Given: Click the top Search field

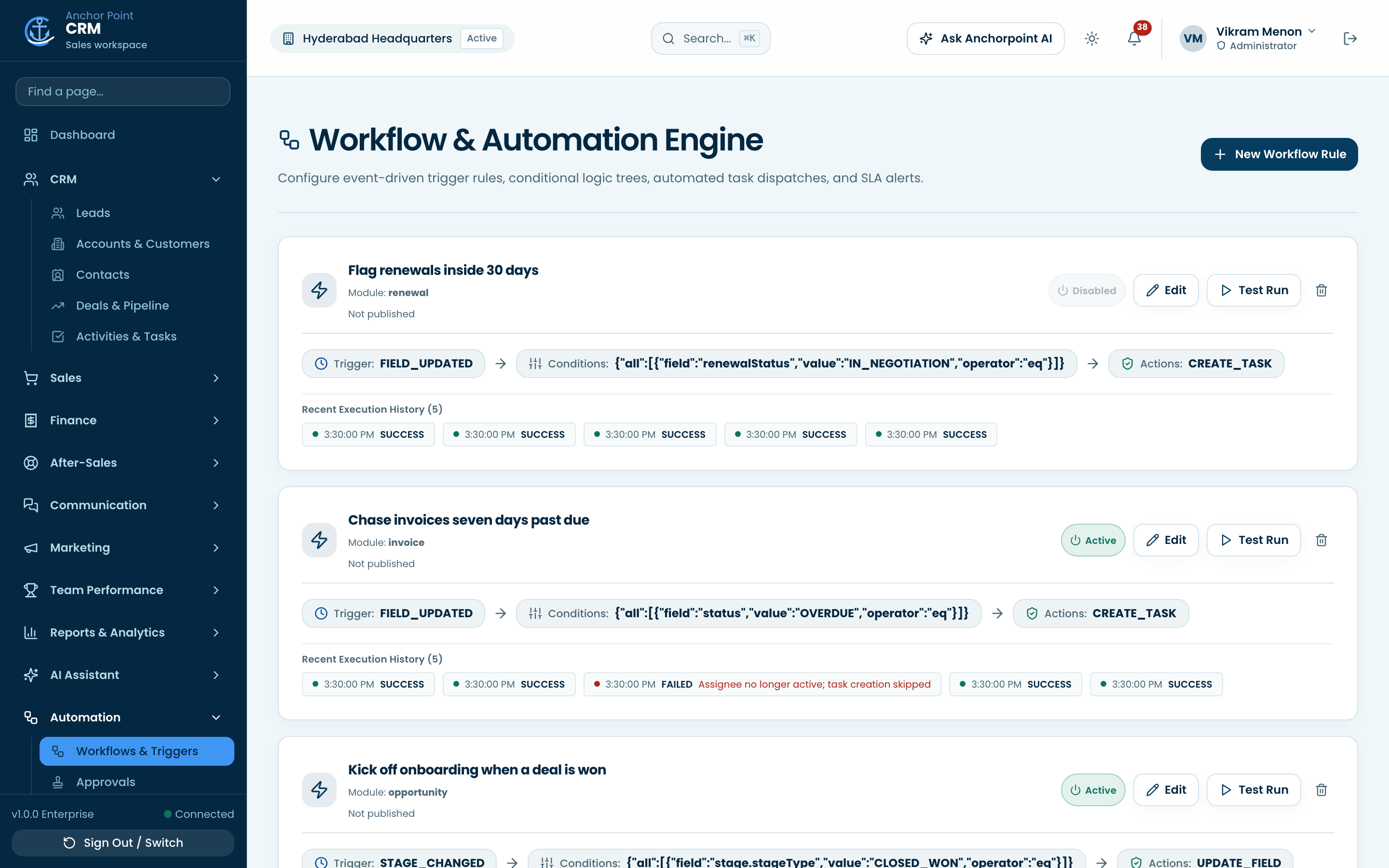Looking at the screenshot, I should coord(710,39).
